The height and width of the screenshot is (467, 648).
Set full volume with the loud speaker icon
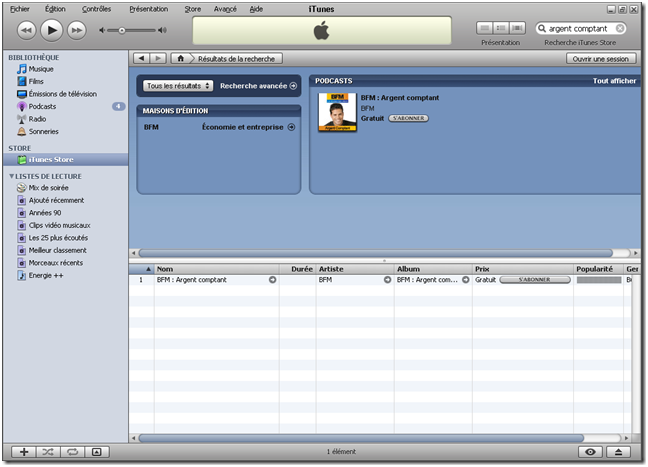[x=162, y=30]
